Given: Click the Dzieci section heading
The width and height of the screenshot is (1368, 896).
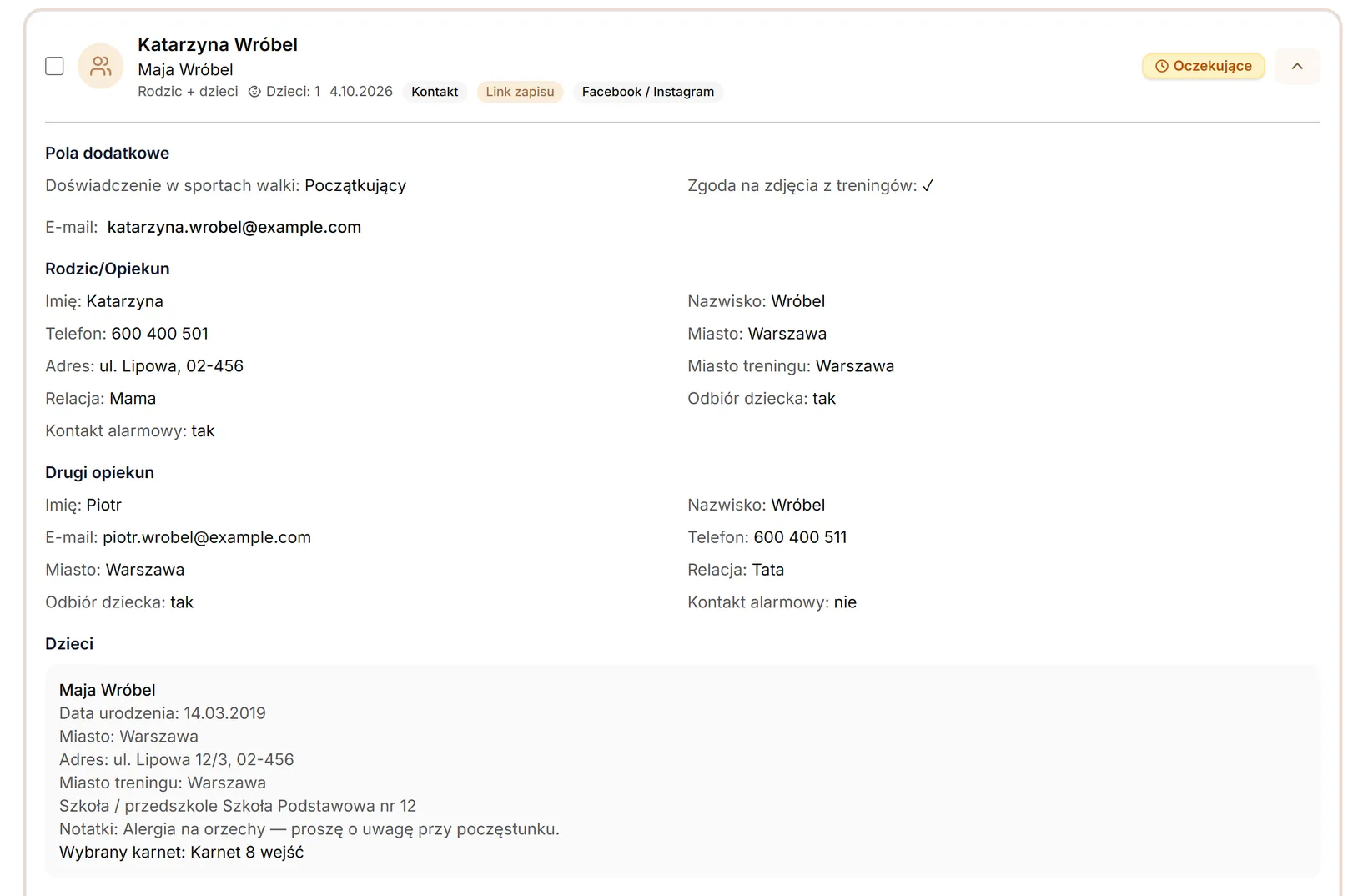Looking at the screenshot, I should (x=69, y=644).
